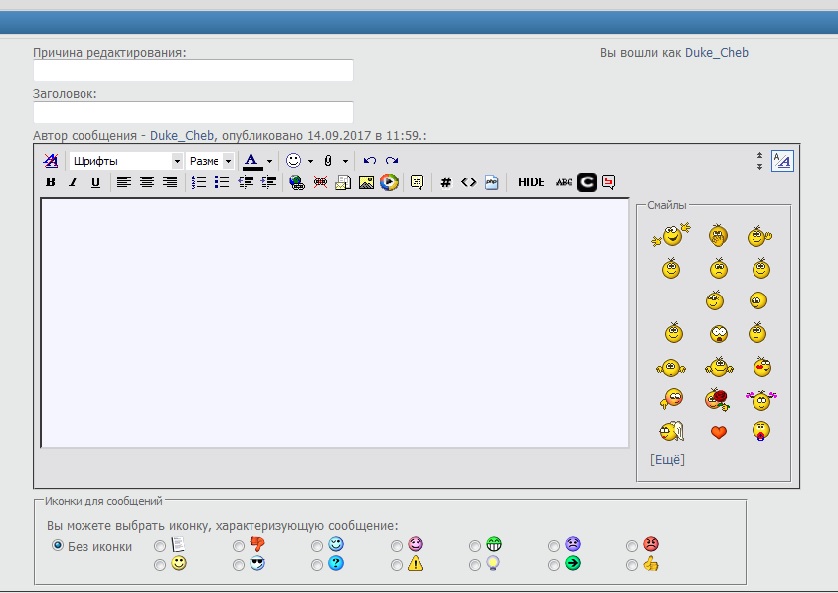Expand the text color picker arrow
Image resolution: width=838 pixels, height=593 pixels.
click(269, 161)
